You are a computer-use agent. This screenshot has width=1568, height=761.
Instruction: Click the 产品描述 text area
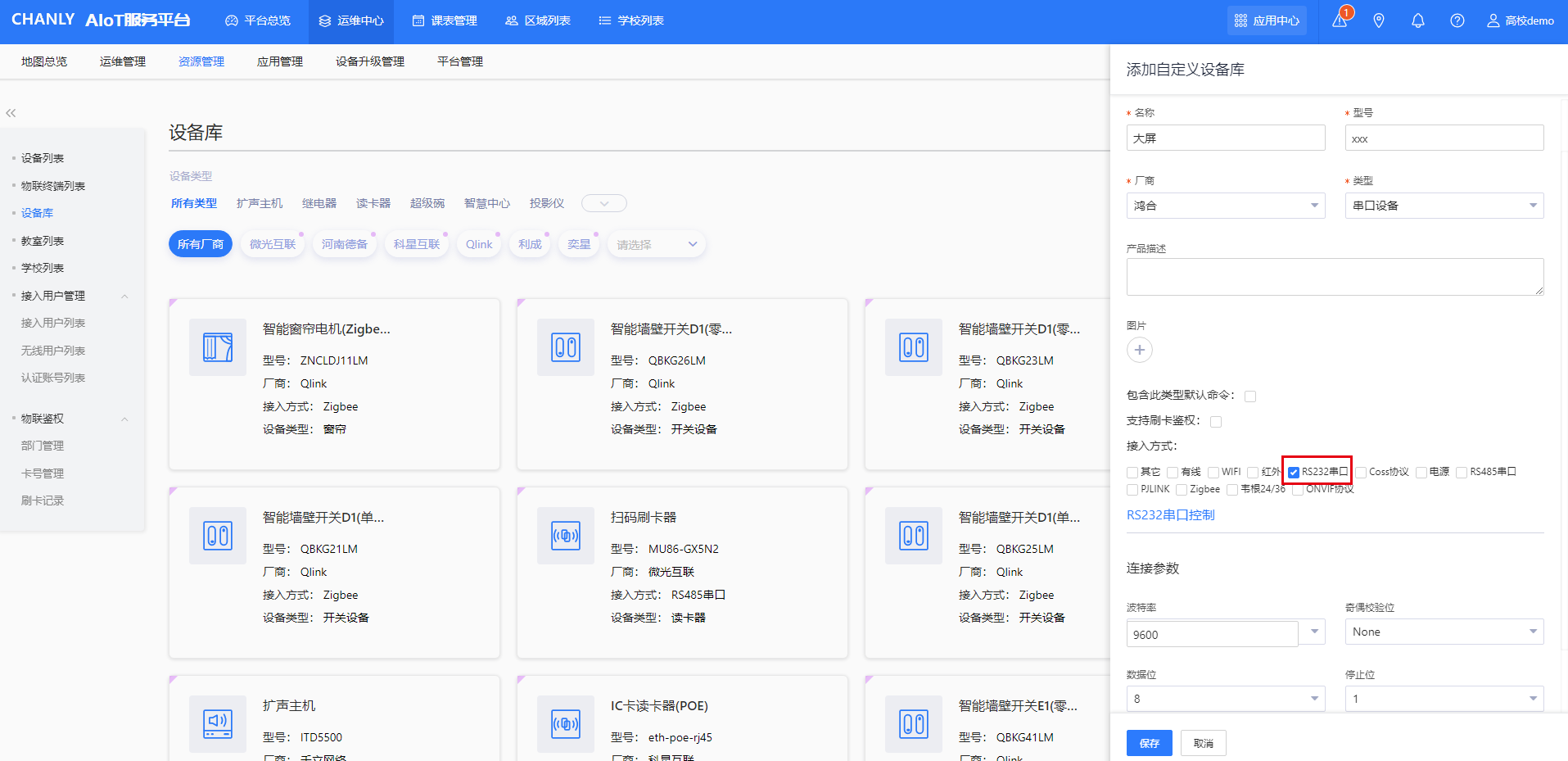coord(1335,277)
